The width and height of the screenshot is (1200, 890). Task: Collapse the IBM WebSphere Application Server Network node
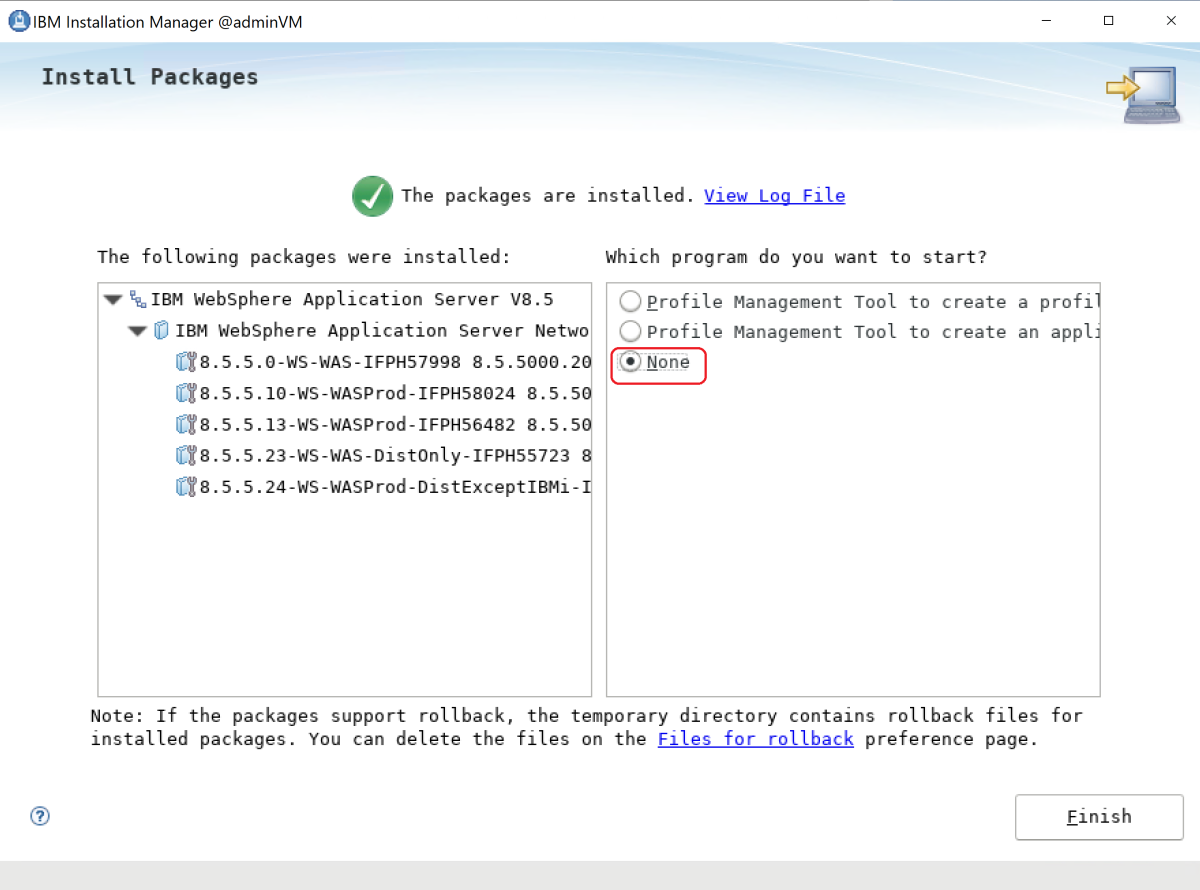tap(137, 330)
